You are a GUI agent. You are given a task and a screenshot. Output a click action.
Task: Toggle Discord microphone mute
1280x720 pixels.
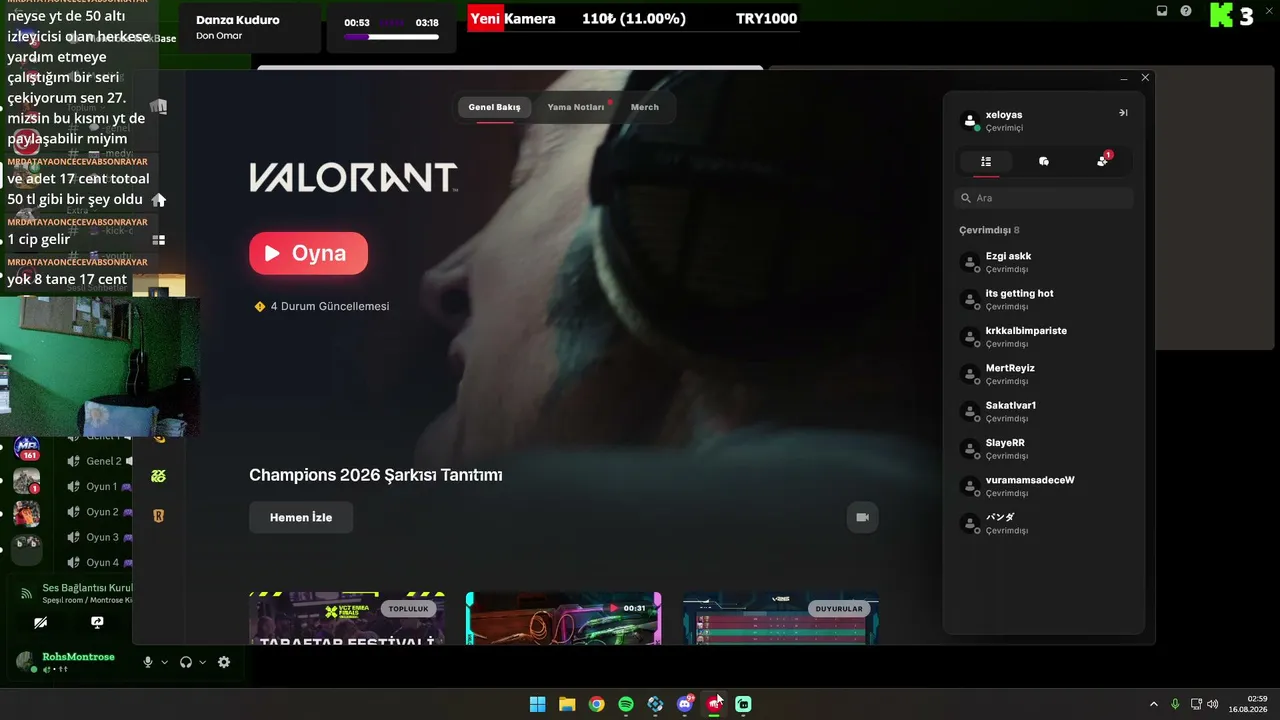click(x=148, y=662)
